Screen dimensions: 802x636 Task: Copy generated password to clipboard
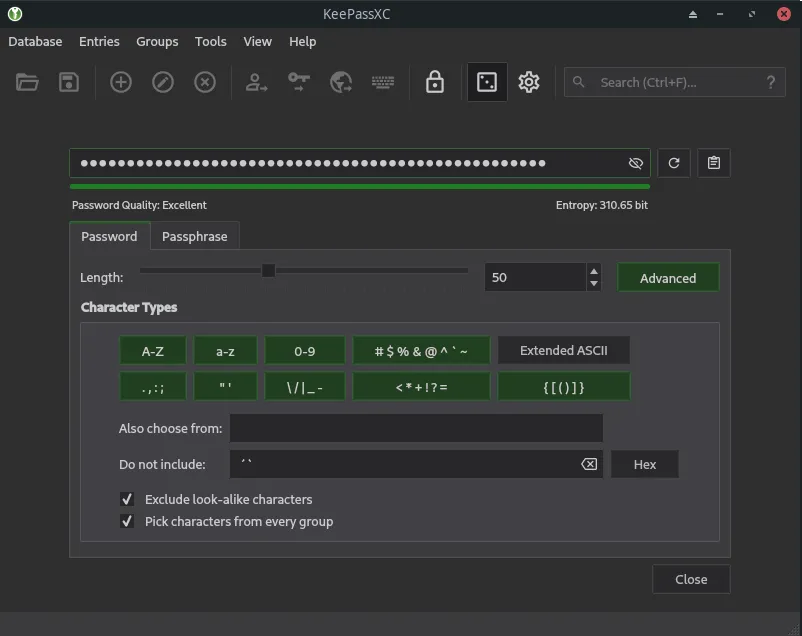pyautogui.click(x=714, y=163)
